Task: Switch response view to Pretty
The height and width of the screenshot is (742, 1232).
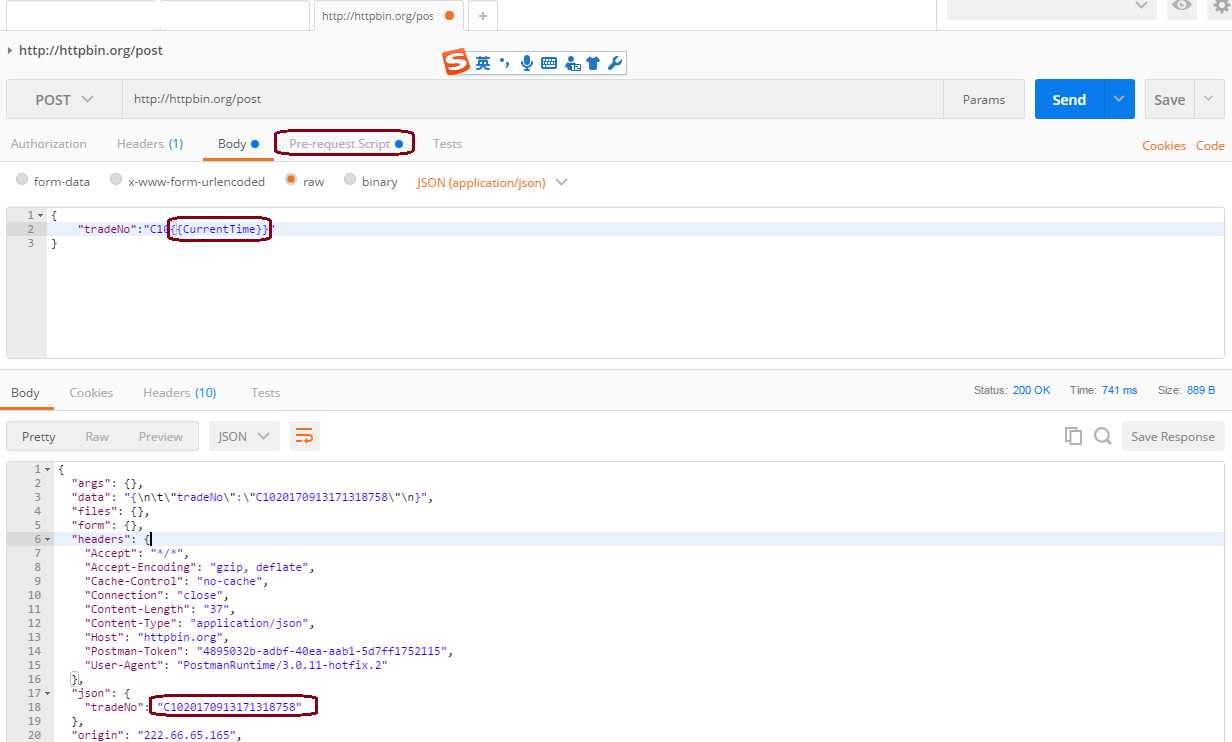Action: click(x=39, y=436)
